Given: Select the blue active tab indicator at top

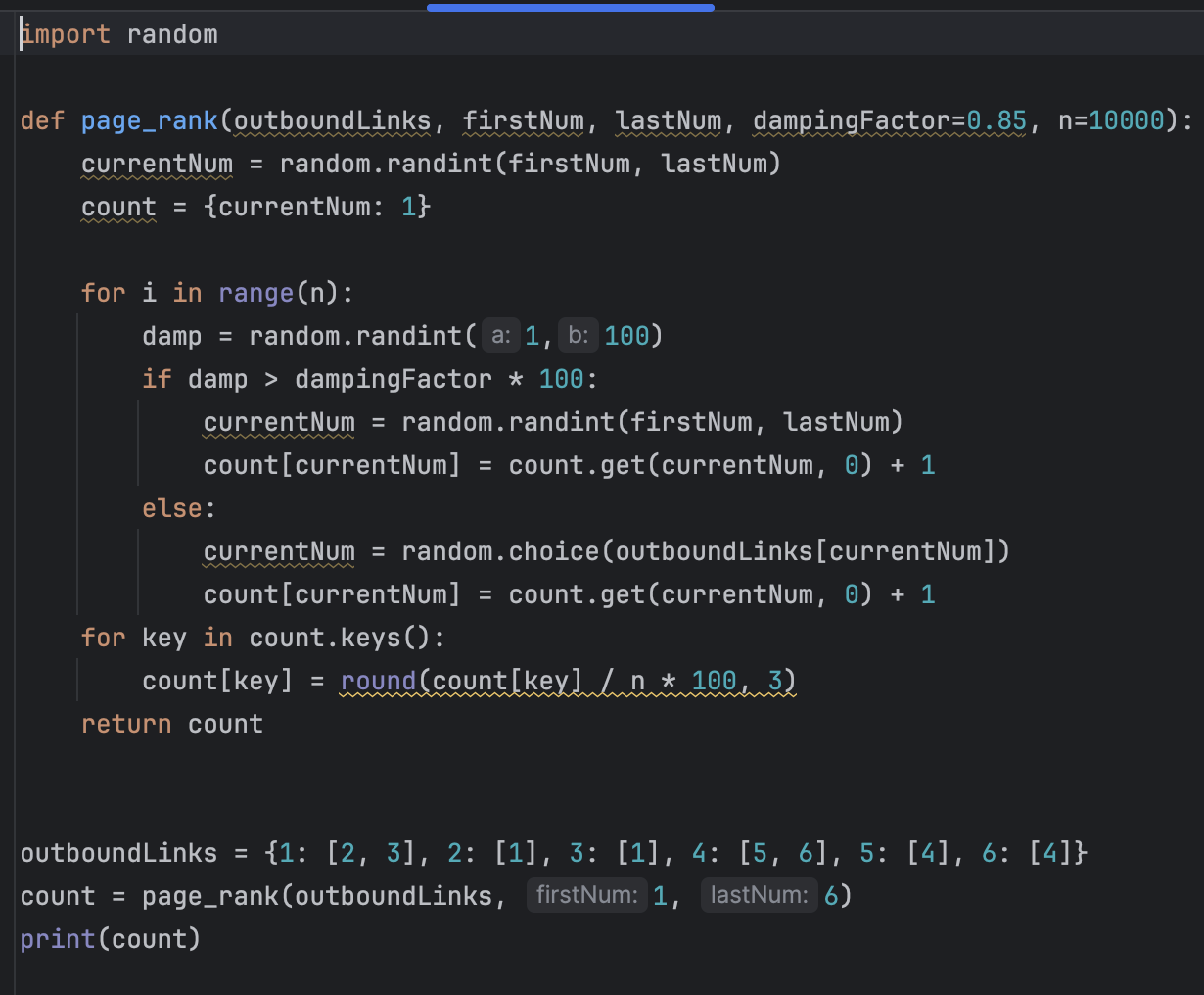Looking at the screenshot, I should click(x=570, y=7).
